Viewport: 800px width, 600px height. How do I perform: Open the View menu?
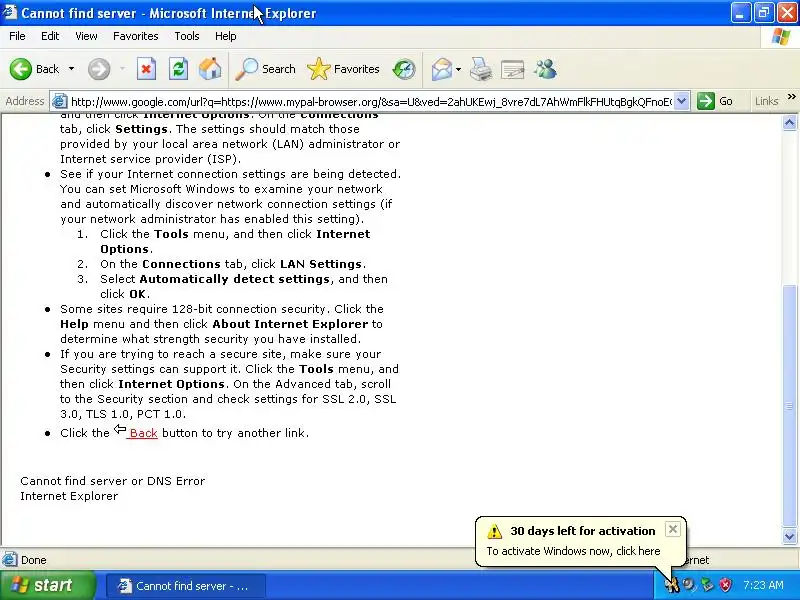click(x=86, y=36)
